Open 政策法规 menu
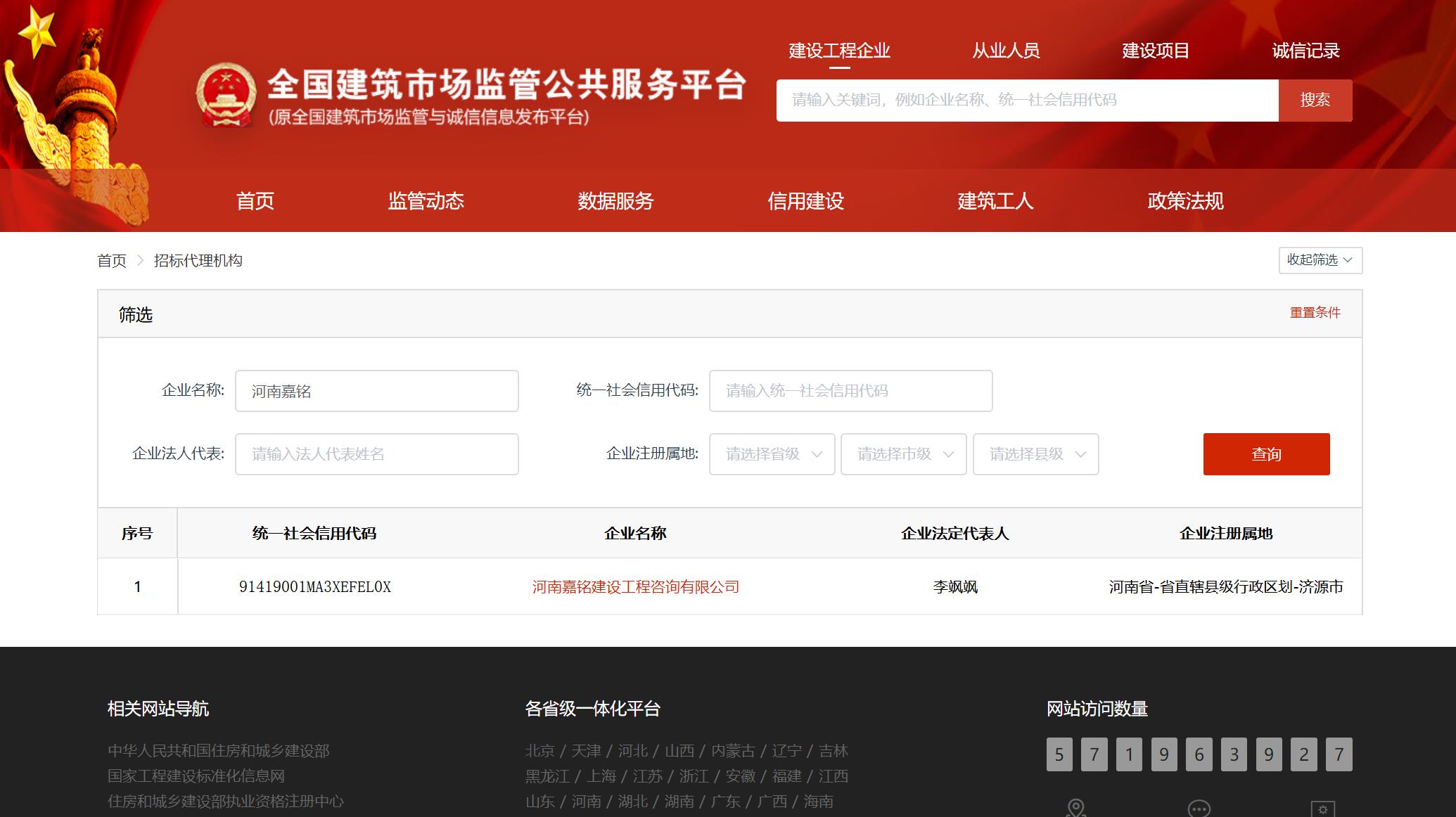 (1186, 201)
